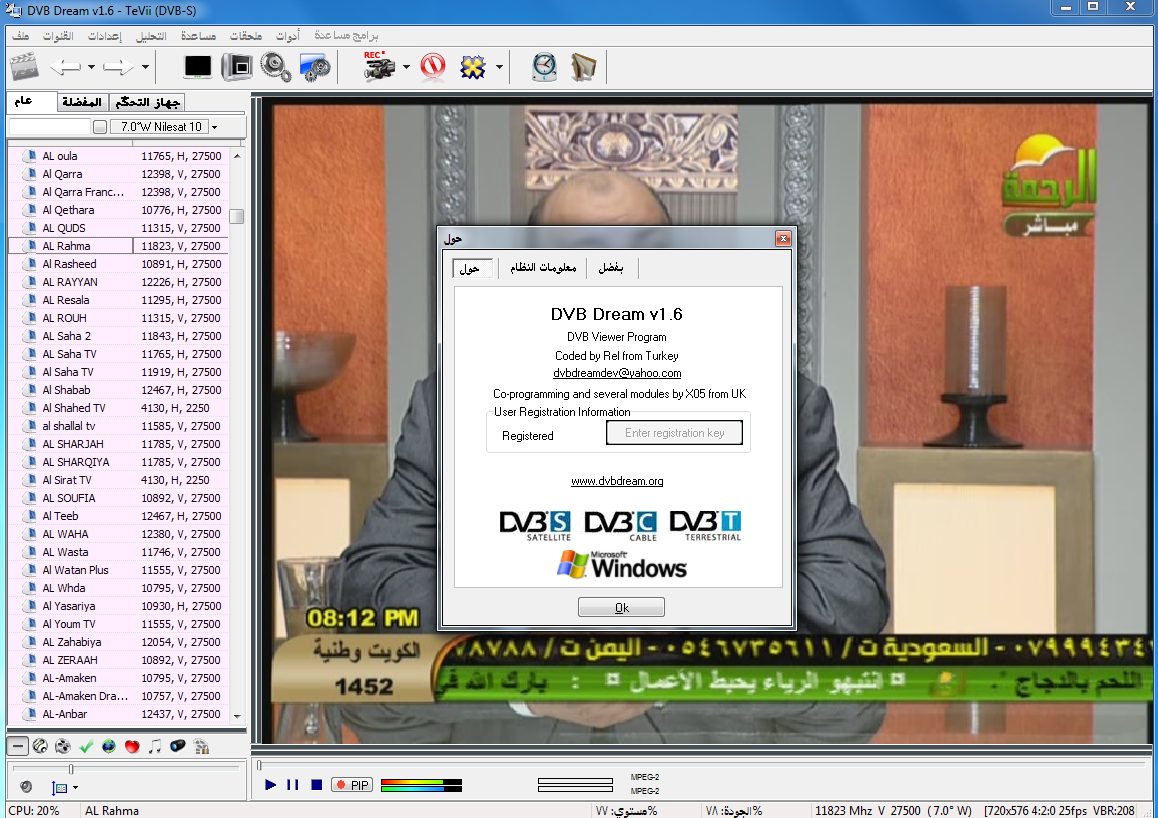Open the أدوات menu
Viewport: 1158px width, 818px height.
[x=287, y=35]
